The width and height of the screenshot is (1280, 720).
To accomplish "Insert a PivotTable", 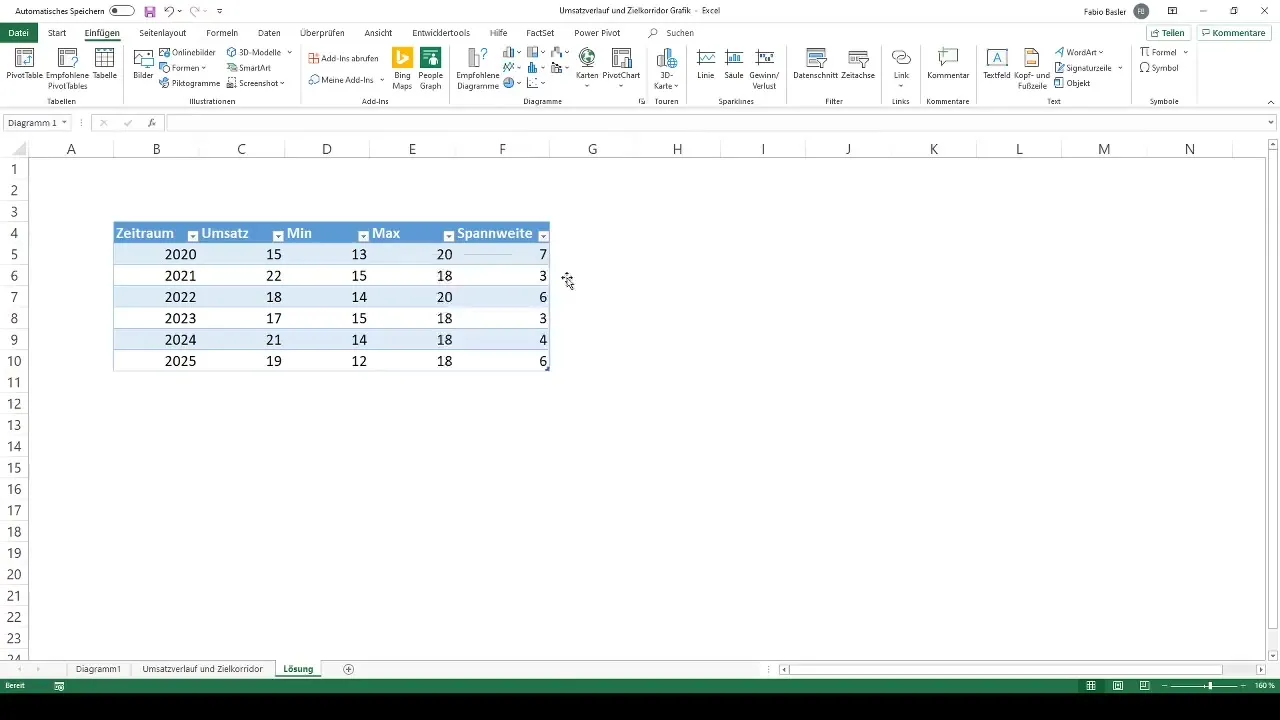I will (x=22, y=66).
